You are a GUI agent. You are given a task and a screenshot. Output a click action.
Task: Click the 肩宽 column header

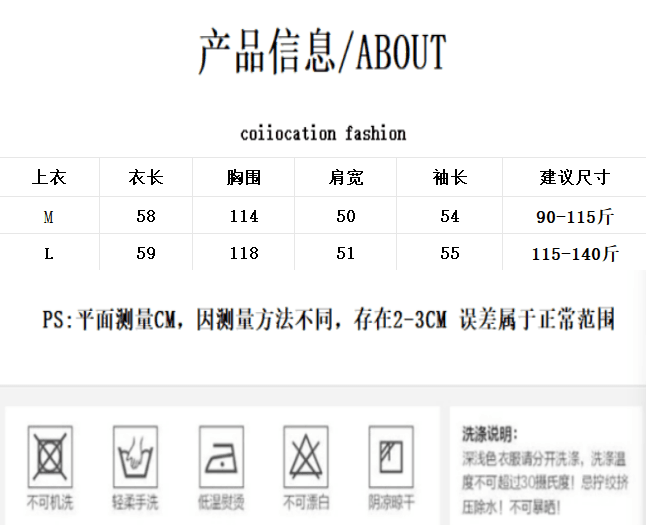tap(346, 178)
